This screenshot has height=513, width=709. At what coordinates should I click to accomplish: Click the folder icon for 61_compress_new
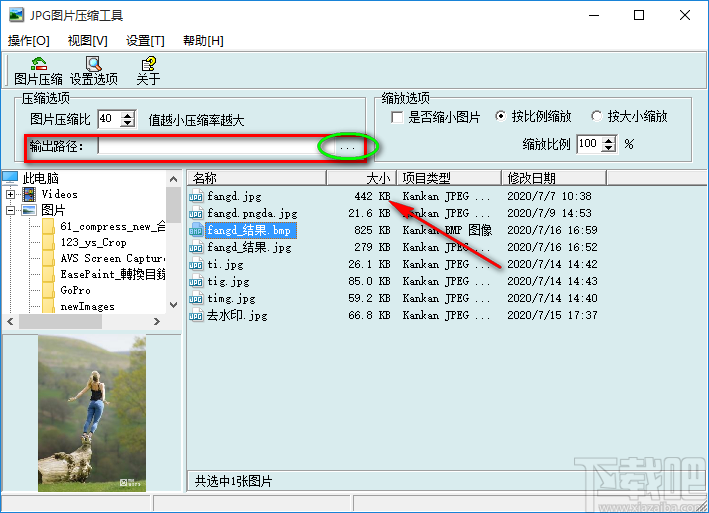point(48,226)
